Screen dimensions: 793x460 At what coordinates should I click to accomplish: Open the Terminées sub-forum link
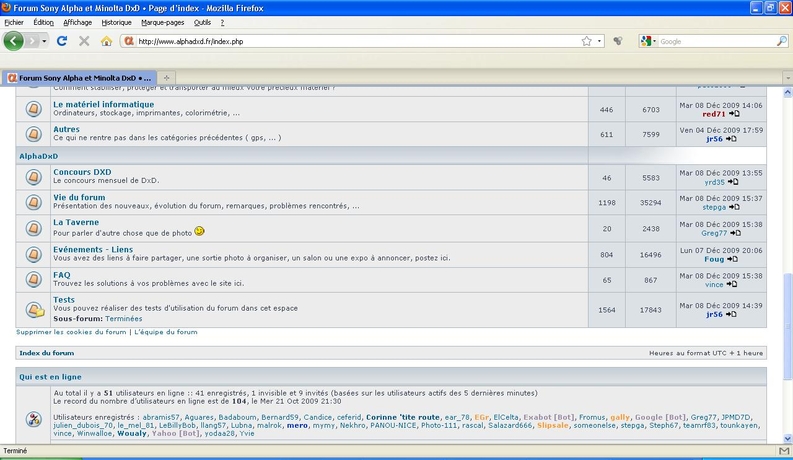tap(123, 318)
